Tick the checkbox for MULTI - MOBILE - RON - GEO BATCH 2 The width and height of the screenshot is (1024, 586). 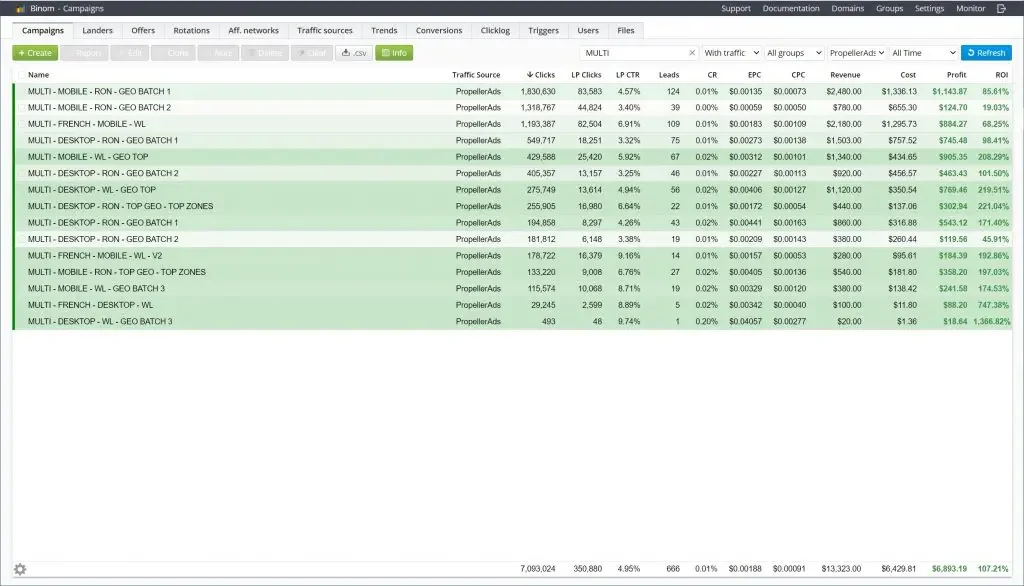point(22,107)
